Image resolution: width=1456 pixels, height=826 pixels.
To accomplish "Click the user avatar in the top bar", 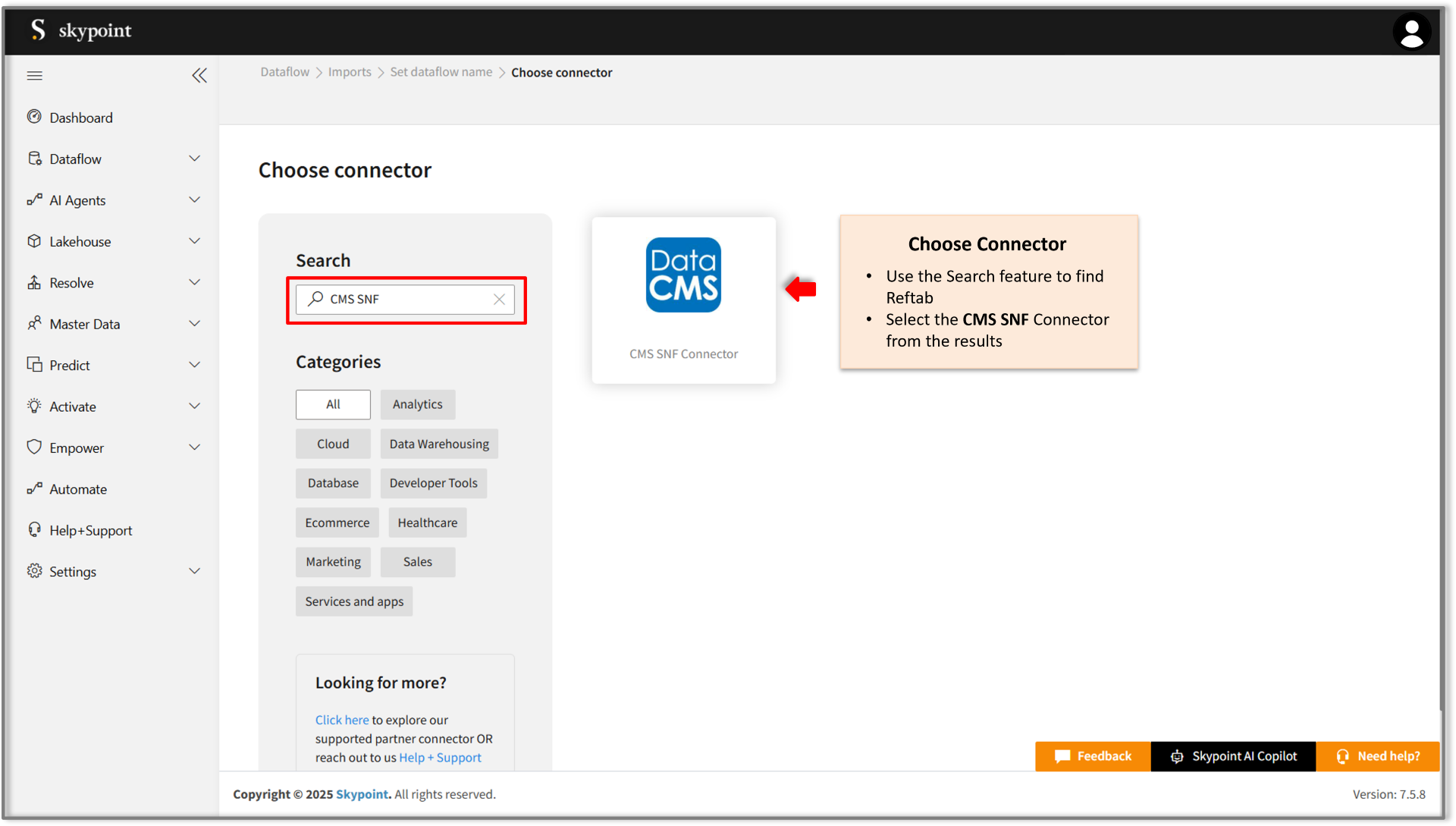I will pyautogui.click(x=1411, y=31).
